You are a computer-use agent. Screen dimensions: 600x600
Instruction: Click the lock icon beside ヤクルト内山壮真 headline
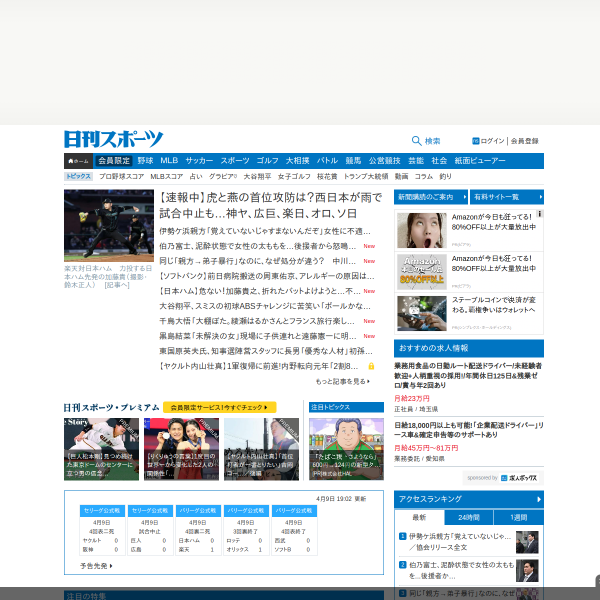(371, 366)
